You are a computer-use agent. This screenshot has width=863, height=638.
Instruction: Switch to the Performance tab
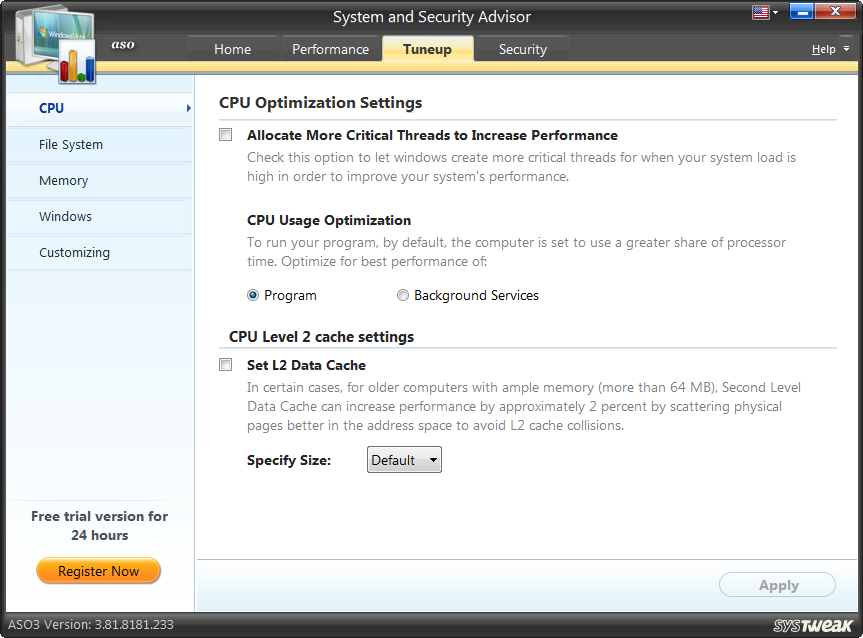tap(331, 48)
